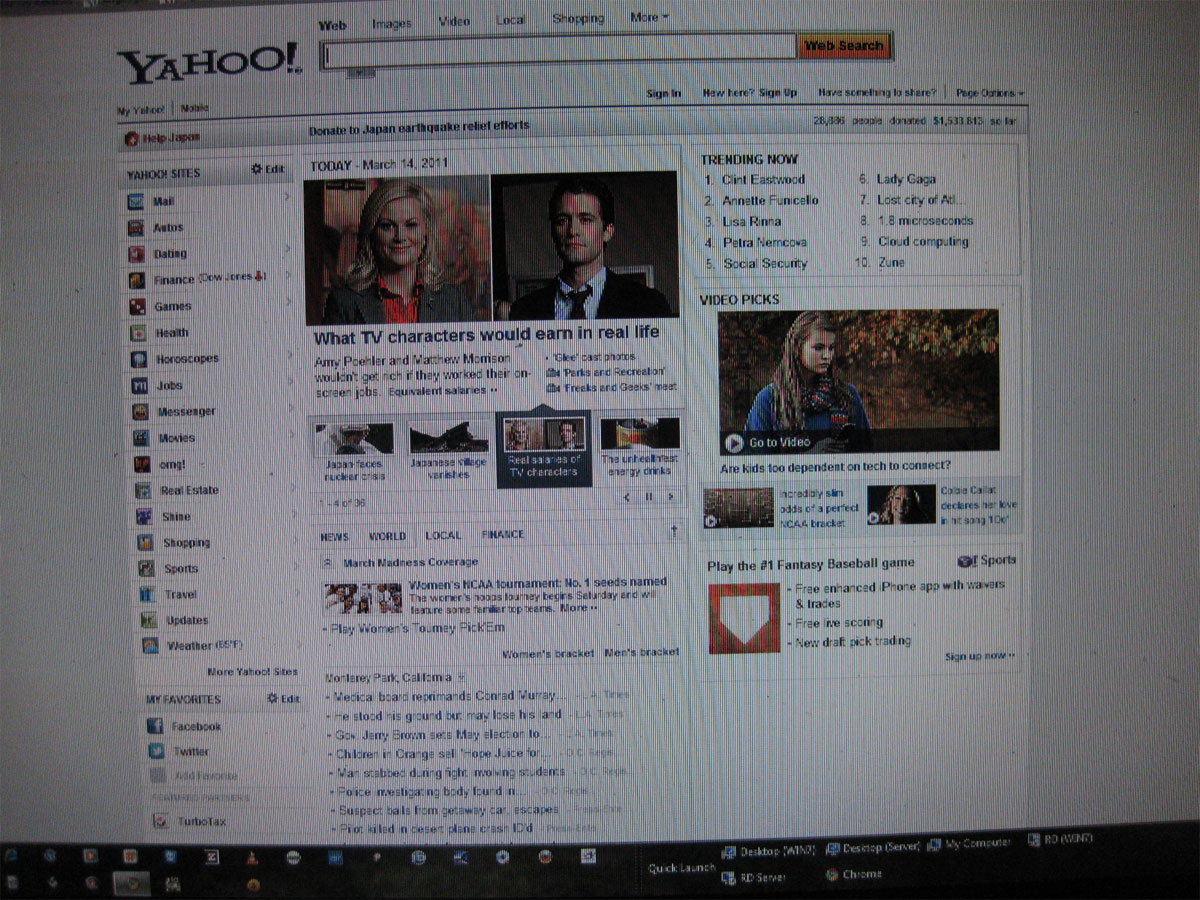The image size is (1200, 900).
Task: Open the Horoscopes site icon
Action: click(x=139, y=359)
